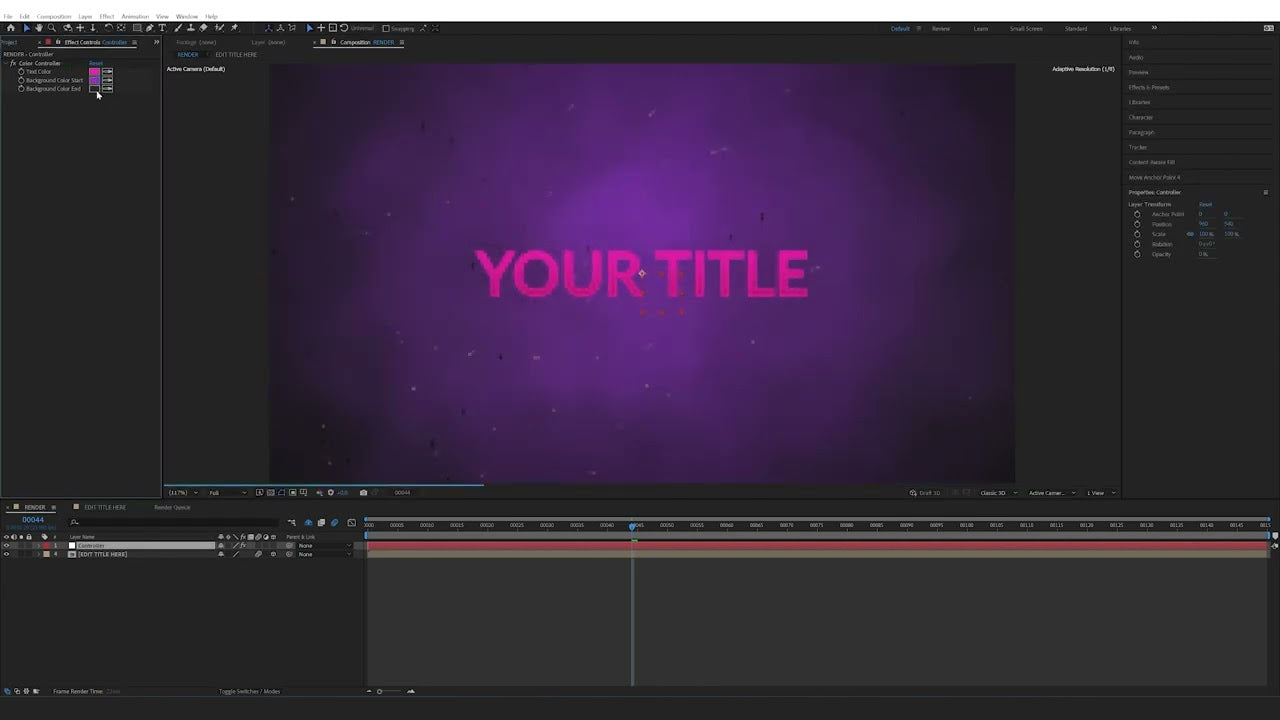Open the Graph Editor in timeline
The width and height of the screenshot is (1280, 720).
click(x=351, y=522)
